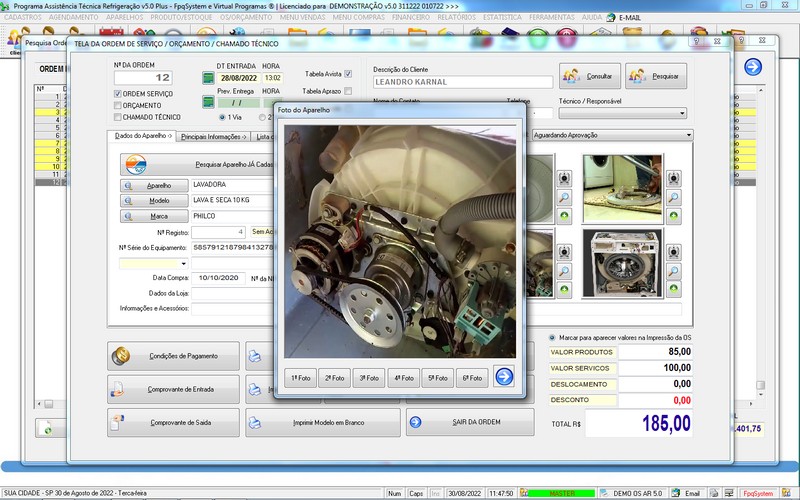
Task: Switch to Principais Informações tab
Action: [213, 136]
